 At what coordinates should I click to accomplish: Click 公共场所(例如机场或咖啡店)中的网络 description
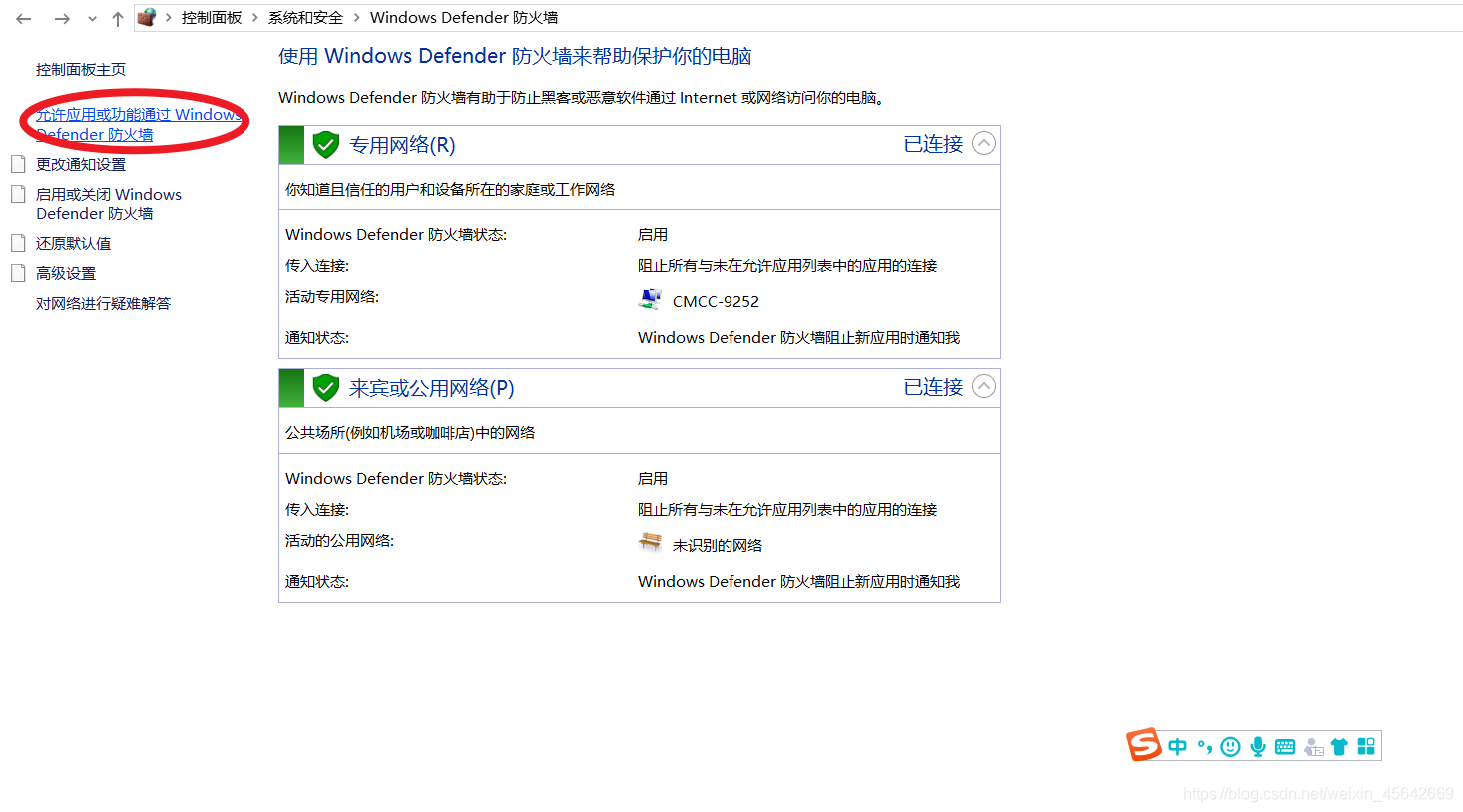click(410, 432)
